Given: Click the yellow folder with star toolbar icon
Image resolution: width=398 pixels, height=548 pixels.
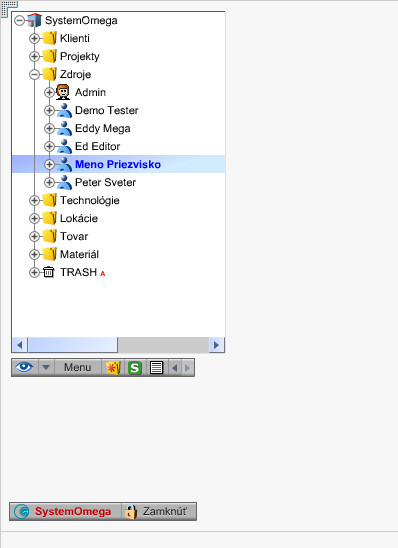Looking at the screenshot, I should click(x=113, y=368).
